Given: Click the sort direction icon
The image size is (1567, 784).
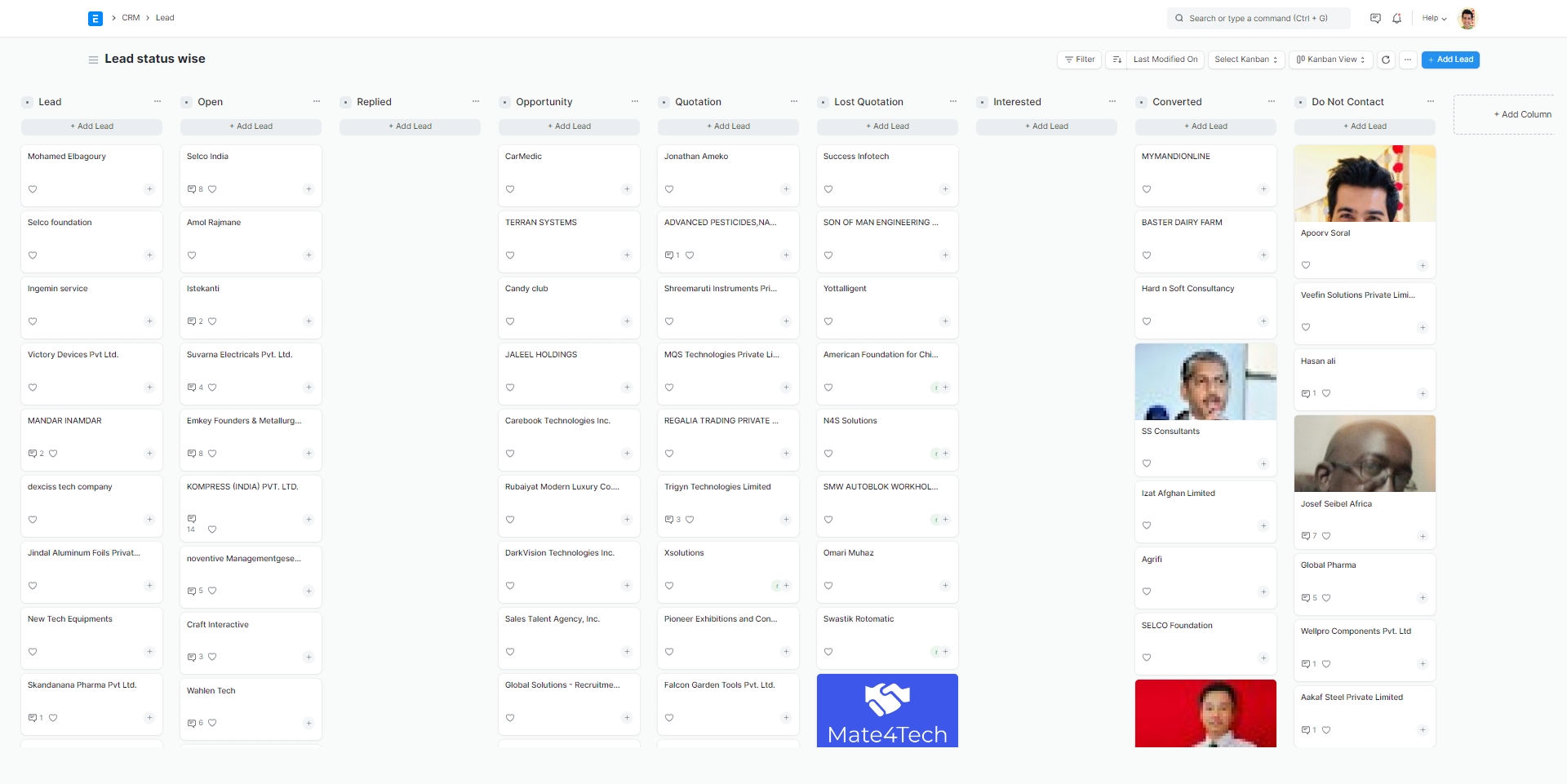Looking at the screenshot, I should pos(1116,60).
